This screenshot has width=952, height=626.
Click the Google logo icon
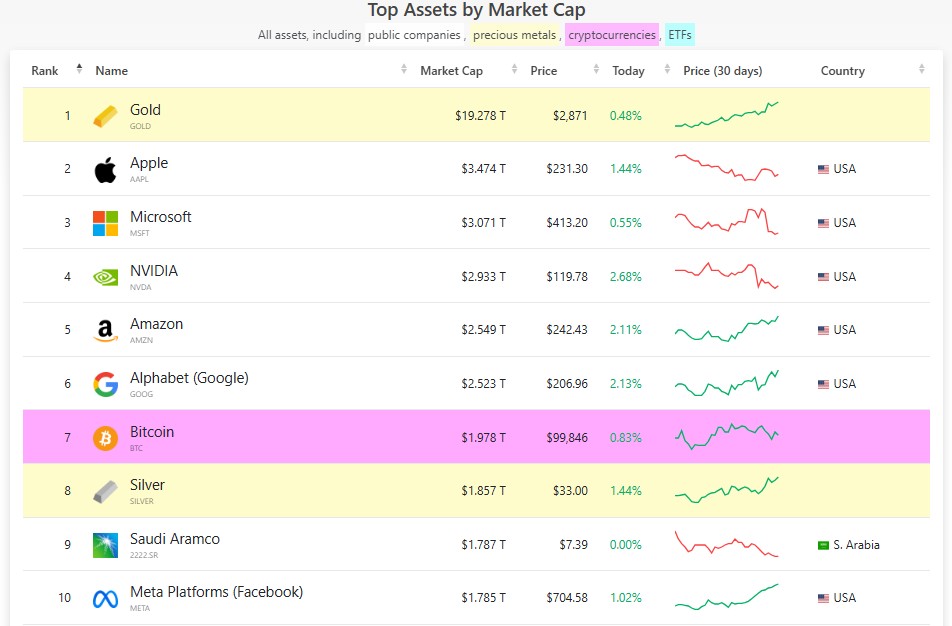(x=105, y=384)
